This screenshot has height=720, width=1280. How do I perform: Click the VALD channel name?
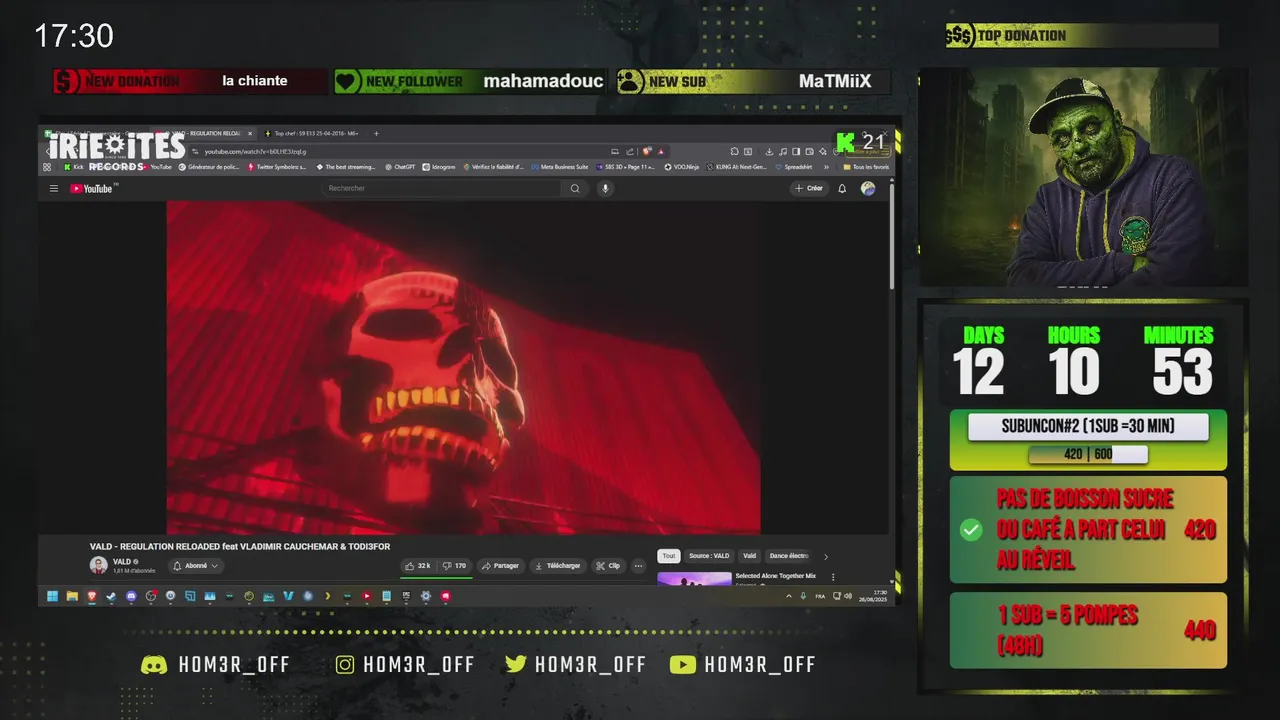point(122,561)
